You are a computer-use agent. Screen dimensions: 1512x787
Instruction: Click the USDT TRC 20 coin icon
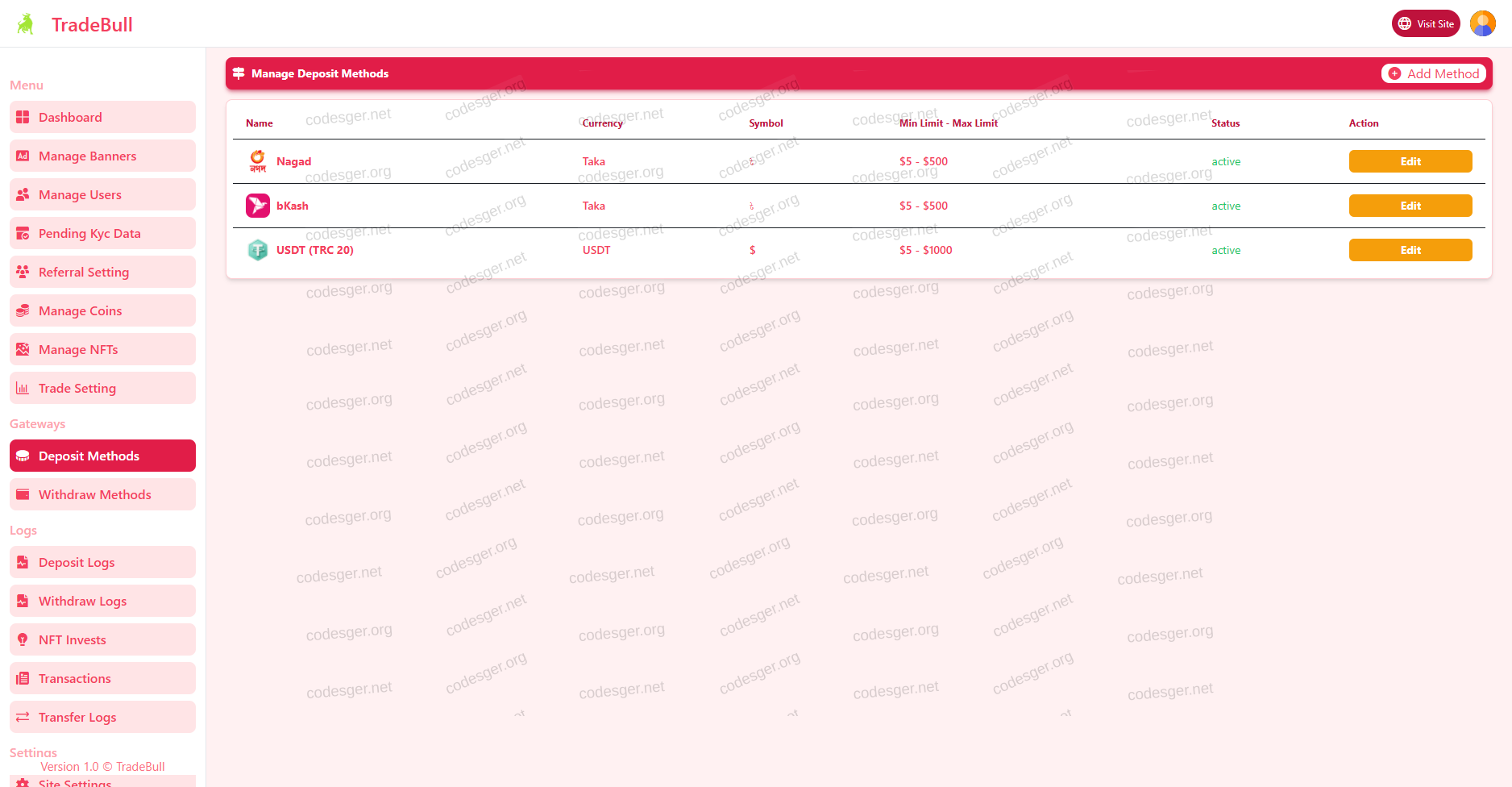tap(258, 250)
